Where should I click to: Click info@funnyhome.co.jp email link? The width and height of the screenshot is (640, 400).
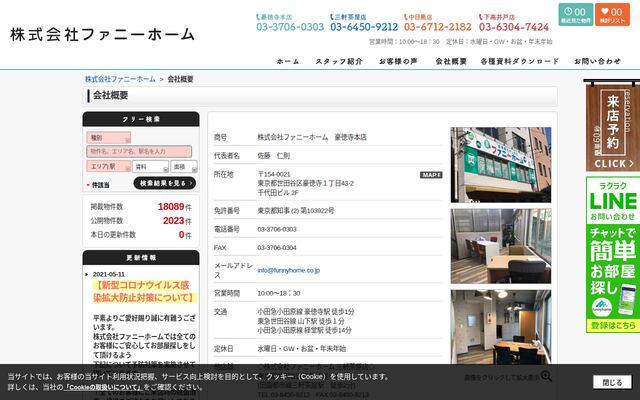(x=289, y=270)
